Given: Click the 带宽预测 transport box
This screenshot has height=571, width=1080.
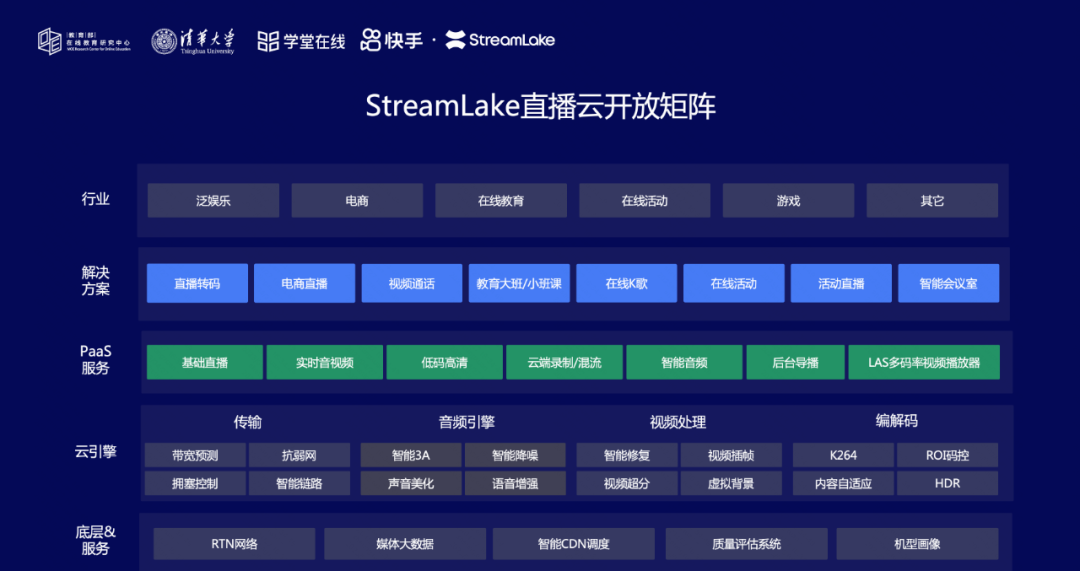Looking at the screenshot, I should (195, 455).
